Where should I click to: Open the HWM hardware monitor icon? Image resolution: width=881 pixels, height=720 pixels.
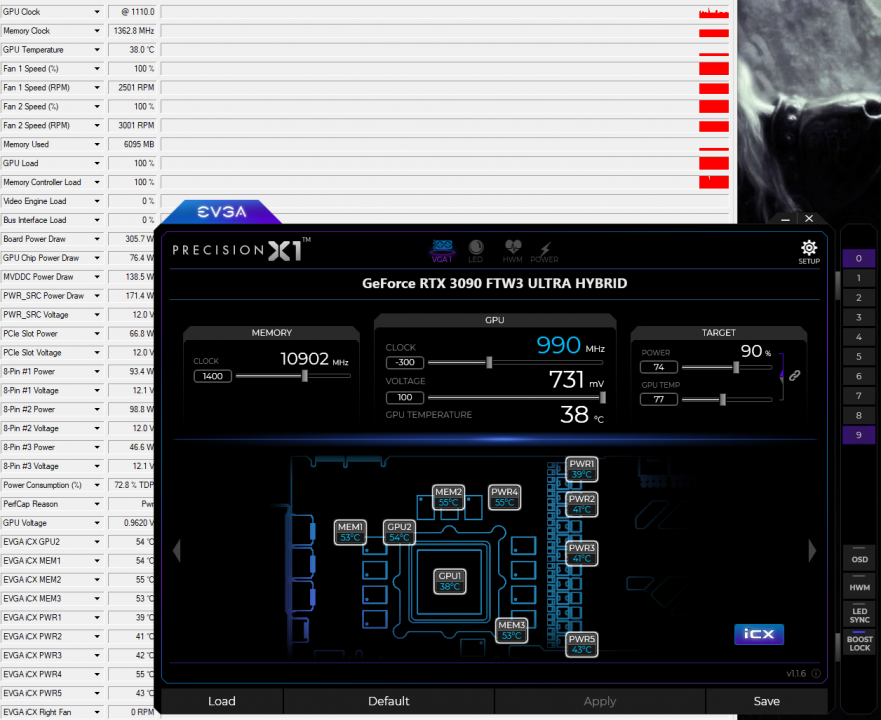point(513,250)
